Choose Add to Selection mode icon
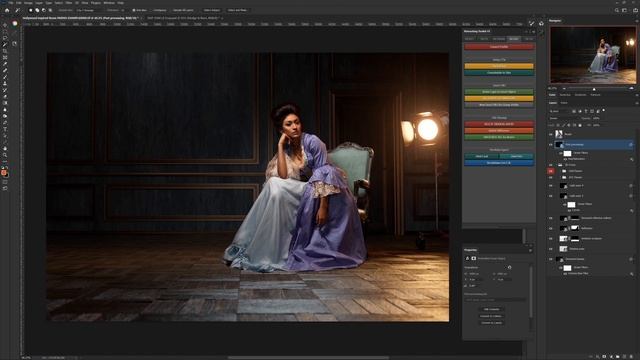 tap(37, 10)
